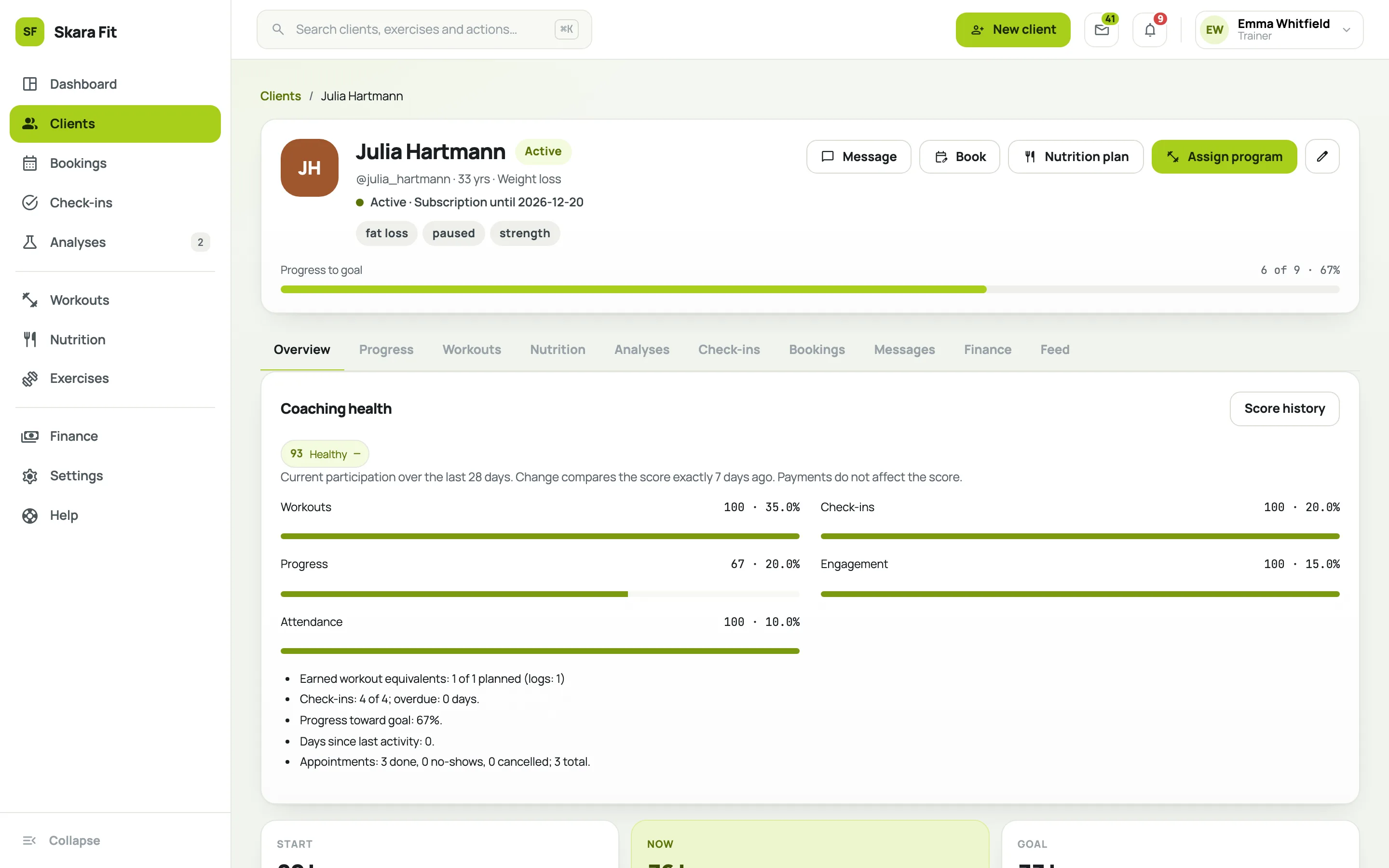
Task: Open Help in the sidebar
Action: tap(115, 515)
